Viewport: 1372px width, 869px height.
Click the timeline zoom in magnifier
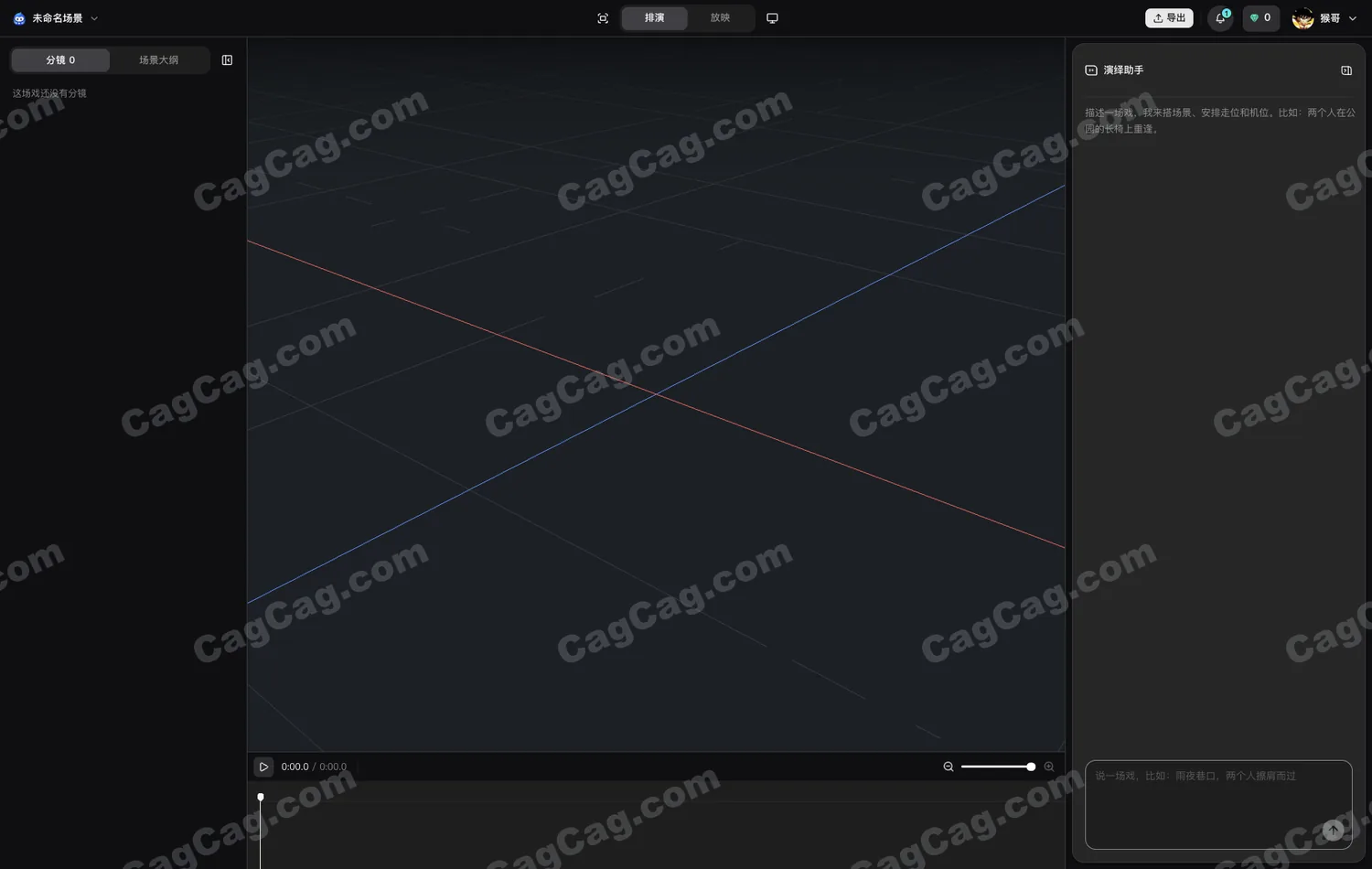click(x=1049, y=767)
